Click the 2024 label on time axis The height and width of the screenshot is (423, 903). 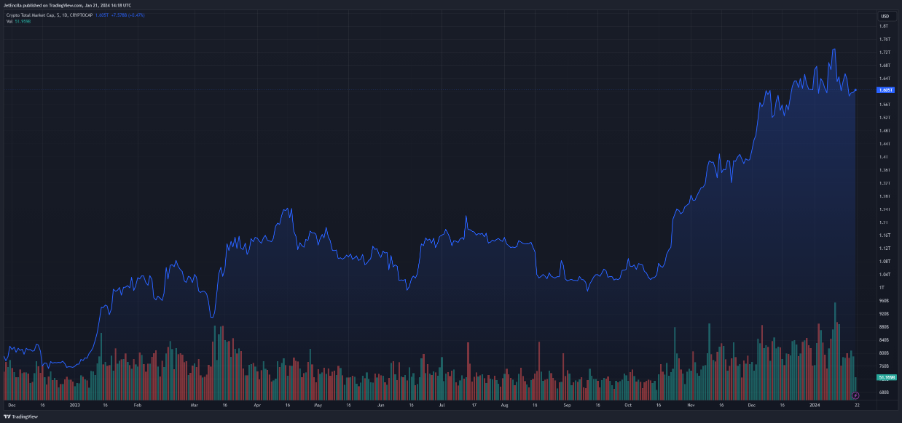pyautogui.click(x=814, y=405)
